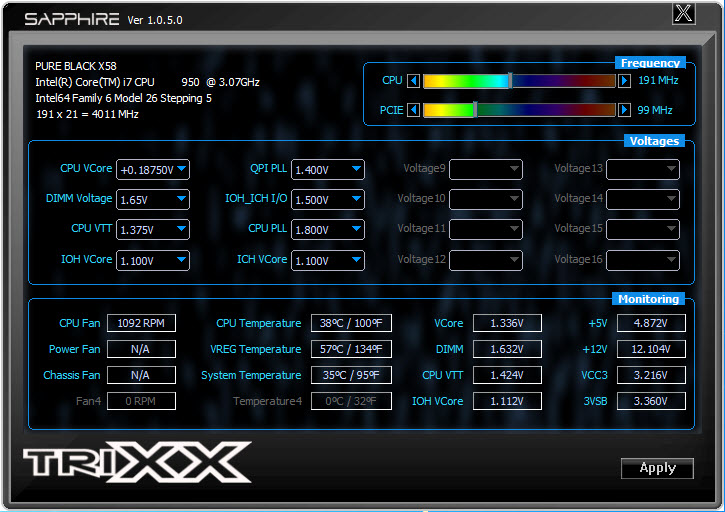
Task: Close the Sapphire TRIXX window
Action: [x=683, y=13]
